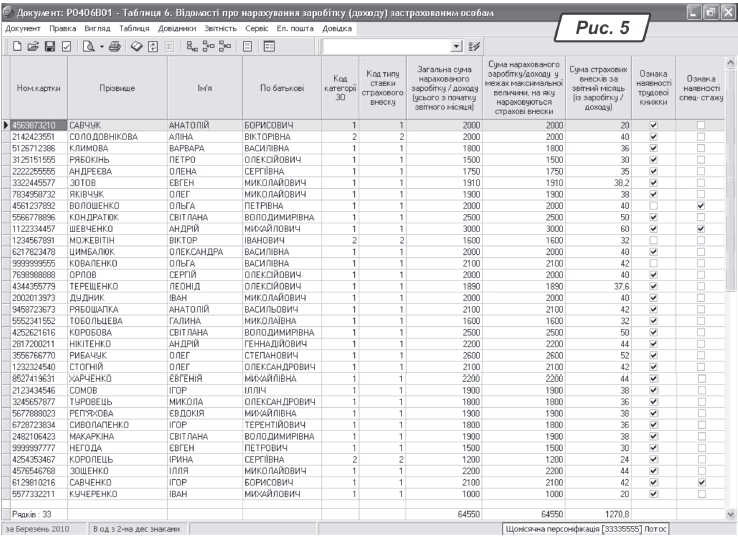
Task: Click the Ном.картки column header
Action: tap(36, 88)
